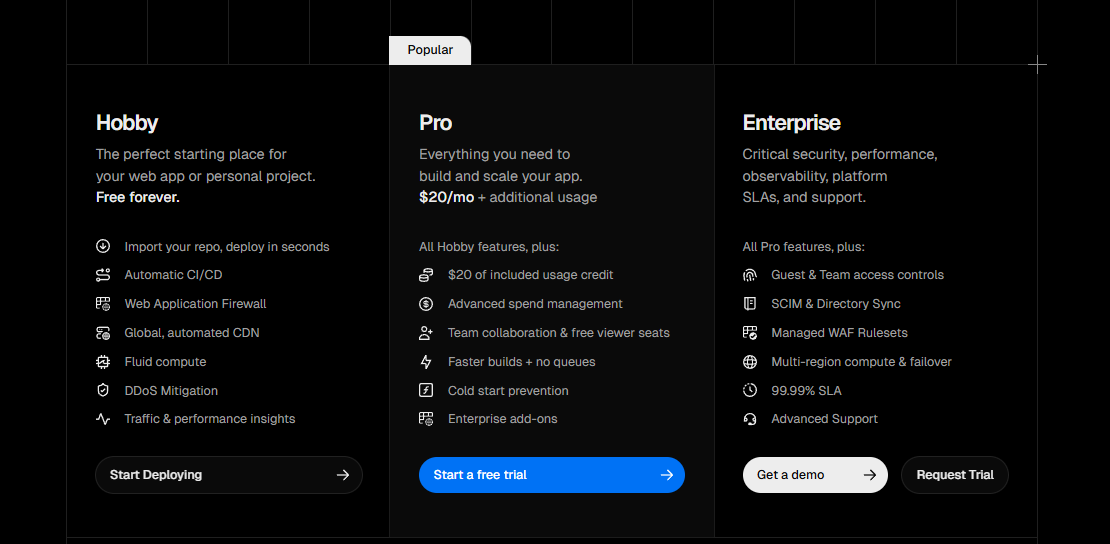
Task: Click the 99.99% SLA clock icon
Action: click(750, 391)
